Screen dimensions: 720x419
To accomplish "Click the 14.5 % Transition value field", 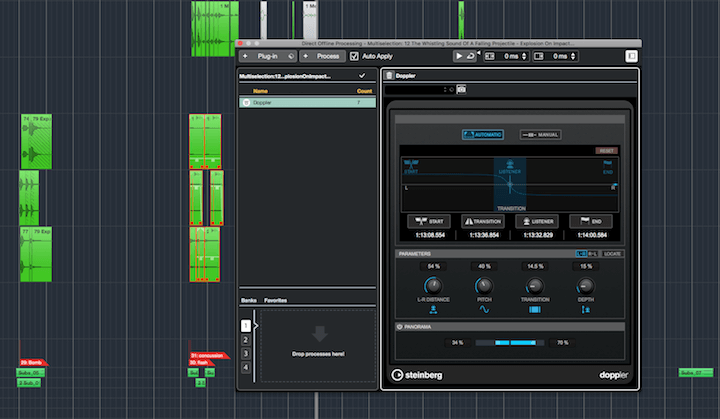I will [535, 266].
